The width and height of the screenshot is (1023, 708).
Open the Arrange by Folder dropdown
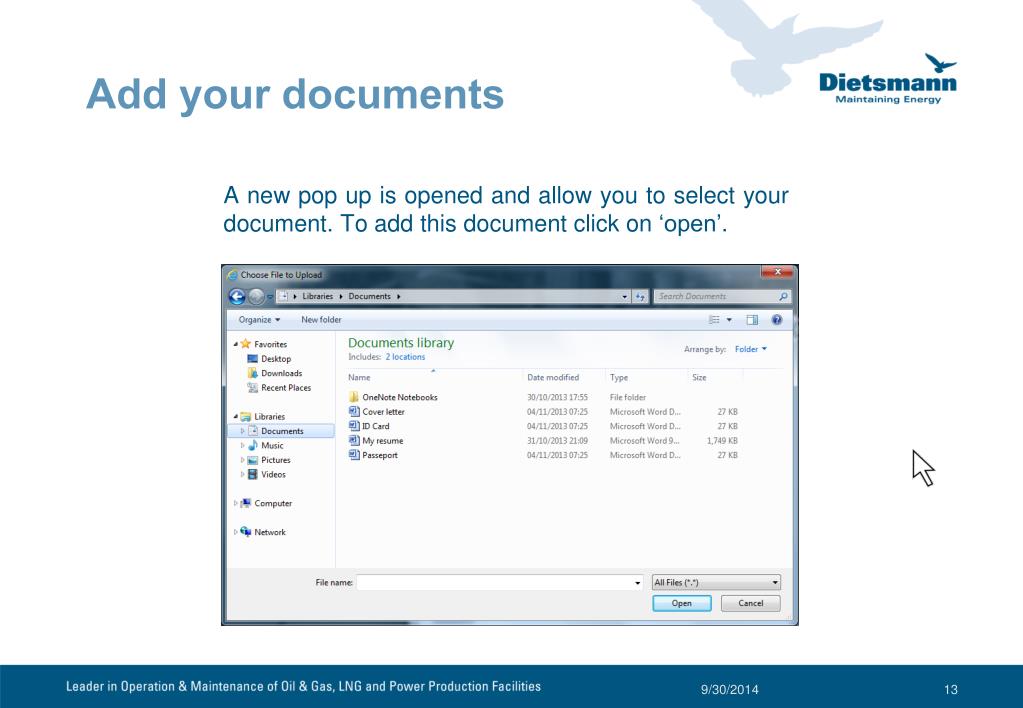(750, 349)
